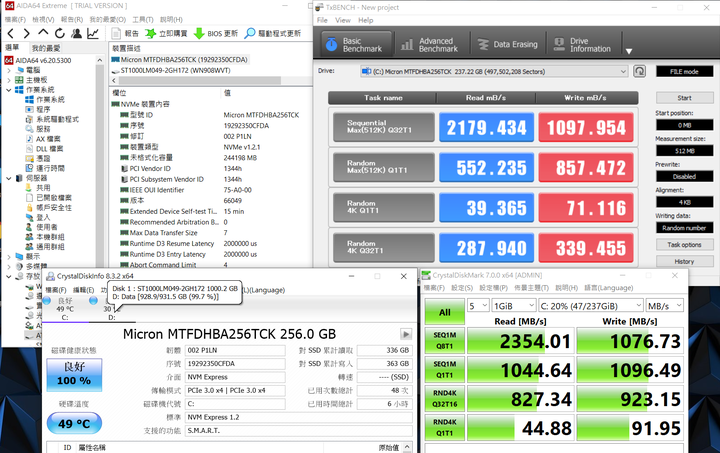The width and height of the screenshot is (720, 453).
Task: Select the PCI Vendor ID row
Action: click(x=150, y=168)
